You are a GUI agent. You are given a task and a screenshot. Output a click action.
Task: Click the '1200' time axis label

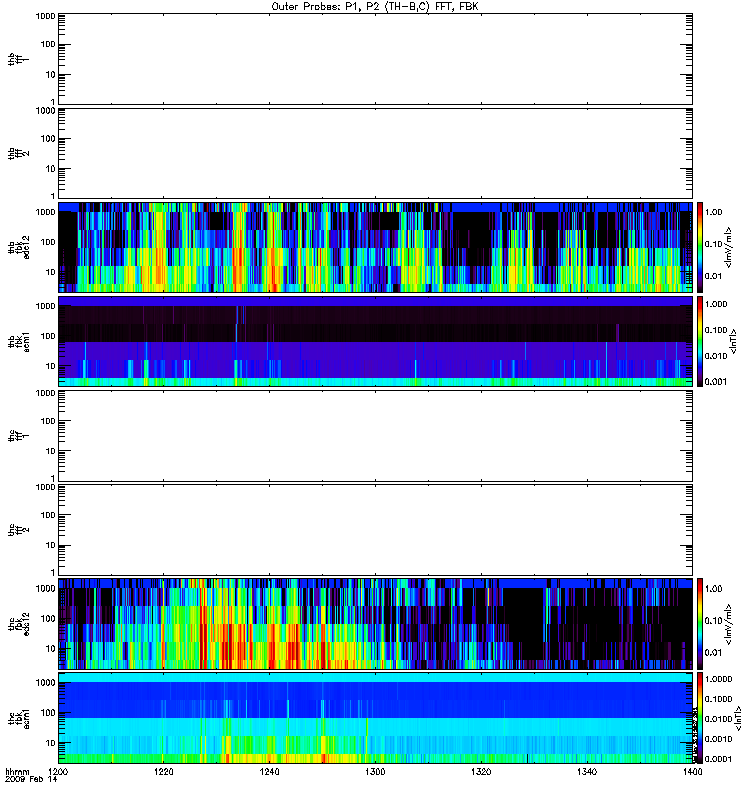[x=58, y=772]
